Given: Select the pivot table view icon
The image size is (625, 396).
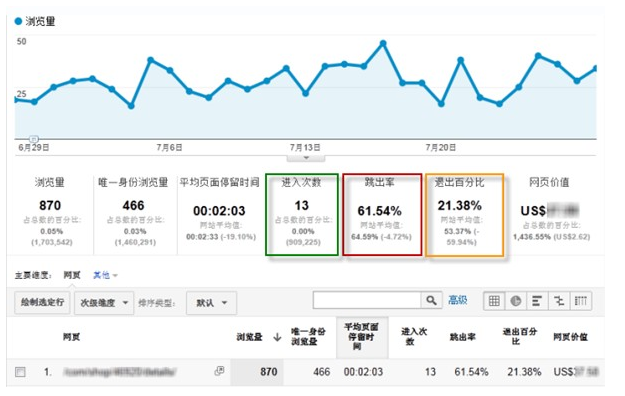Looking at the screenshot, I should (581, 301).
